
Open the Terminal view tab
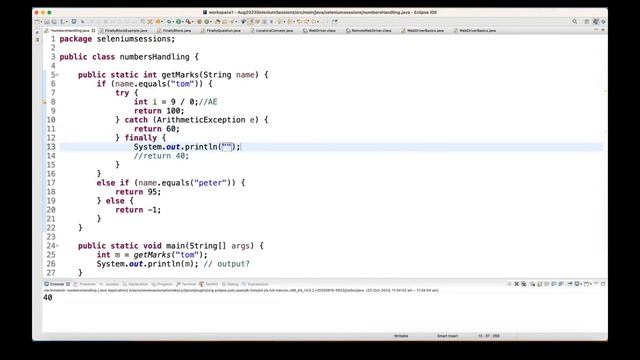187,284
